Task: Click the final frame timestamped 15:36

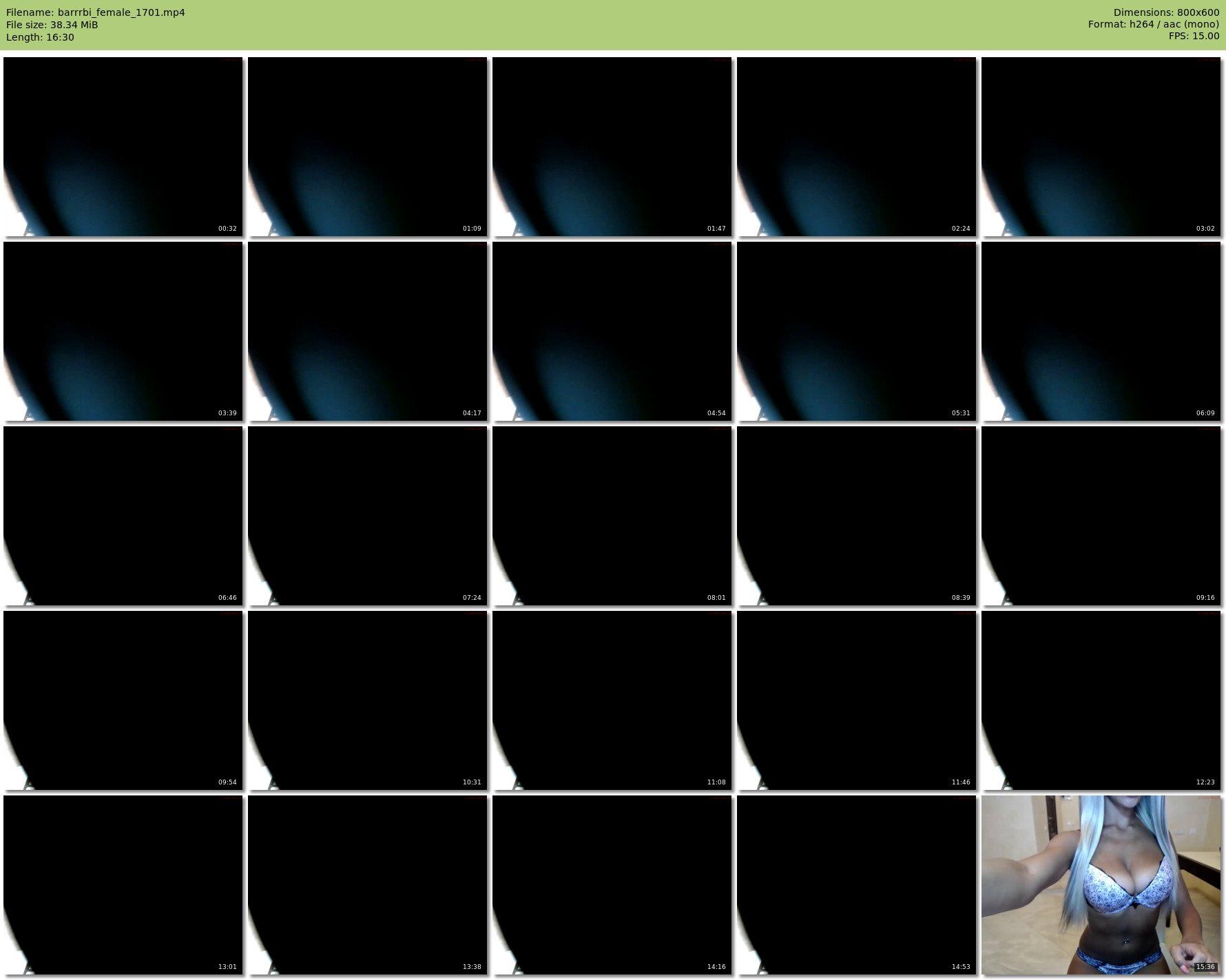Action: click(1101, 885)
